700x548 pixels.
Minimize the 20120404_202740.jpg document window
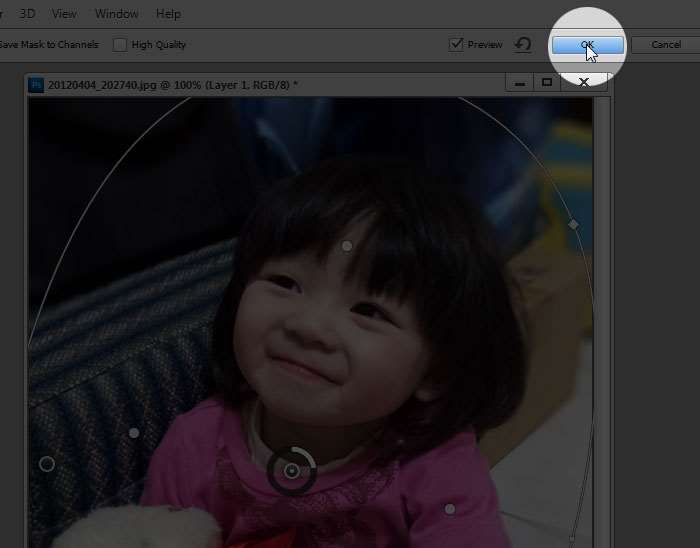520,83
